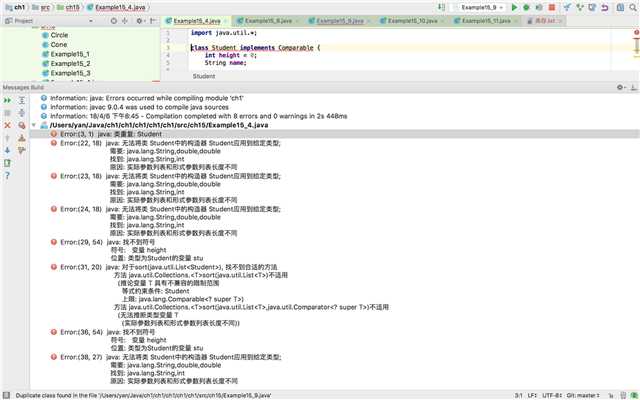This screenshot has width=640, height=400.
Task: Collapse all icon in the Project panel header
Action: 125,21
